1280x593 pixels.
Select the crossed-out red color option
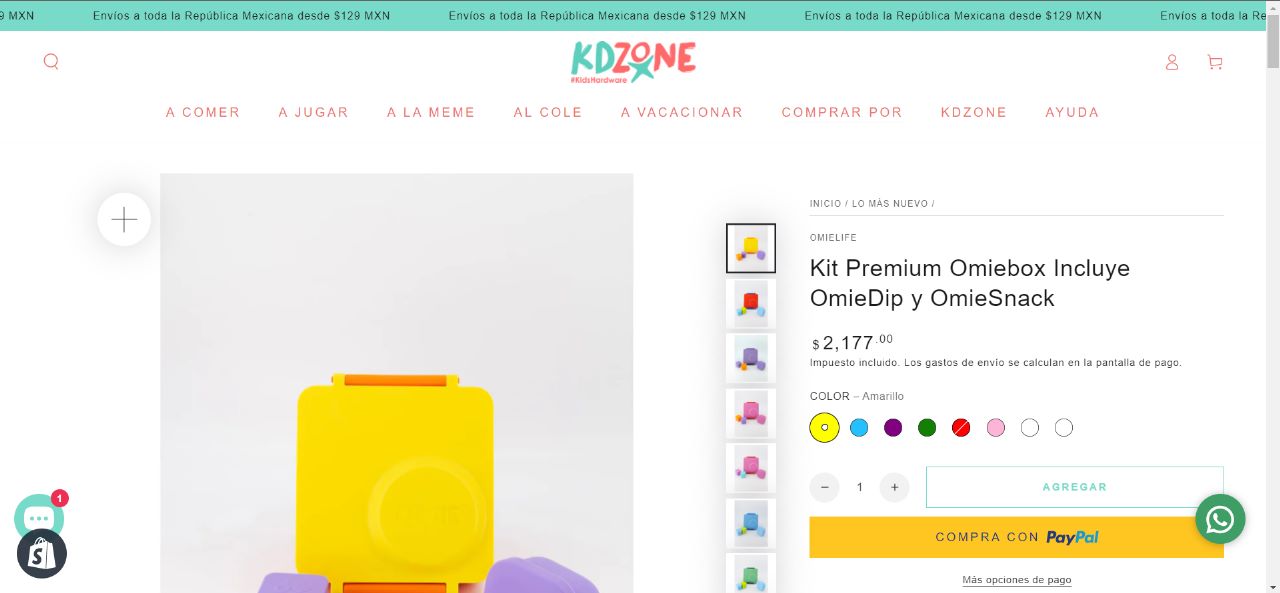961,428
